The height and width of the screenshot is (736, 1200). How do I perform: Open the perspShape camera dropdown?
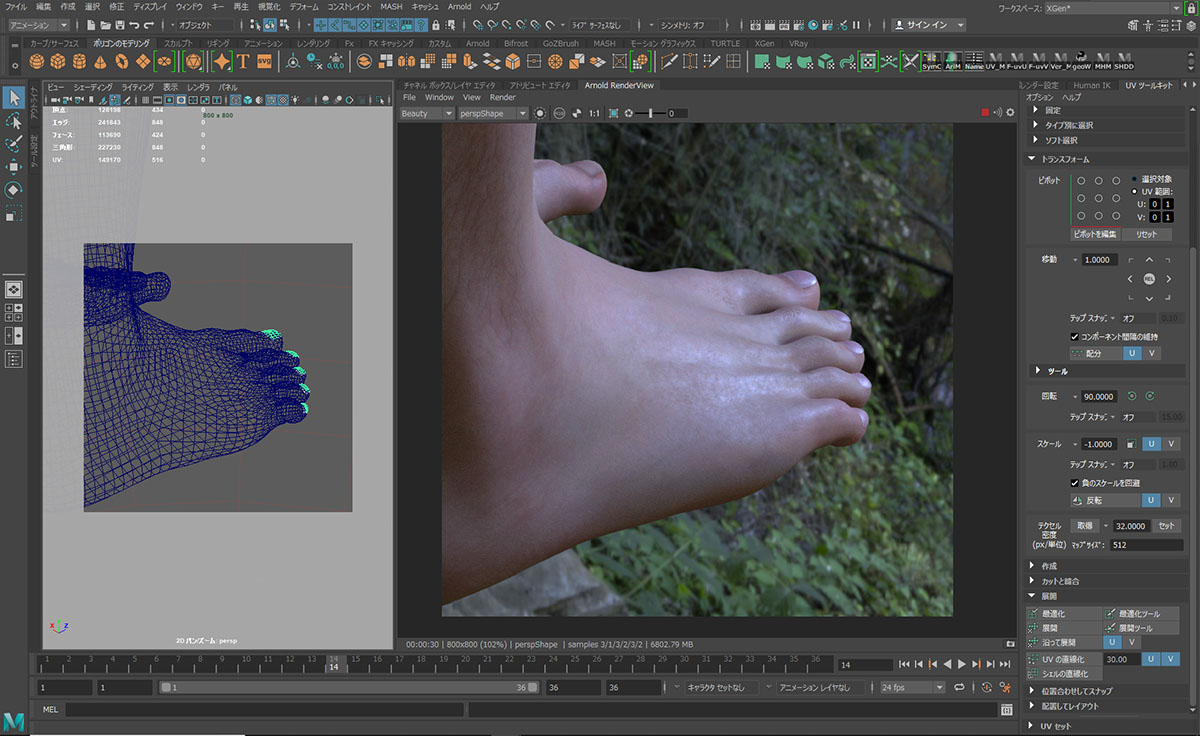point(495,113)
